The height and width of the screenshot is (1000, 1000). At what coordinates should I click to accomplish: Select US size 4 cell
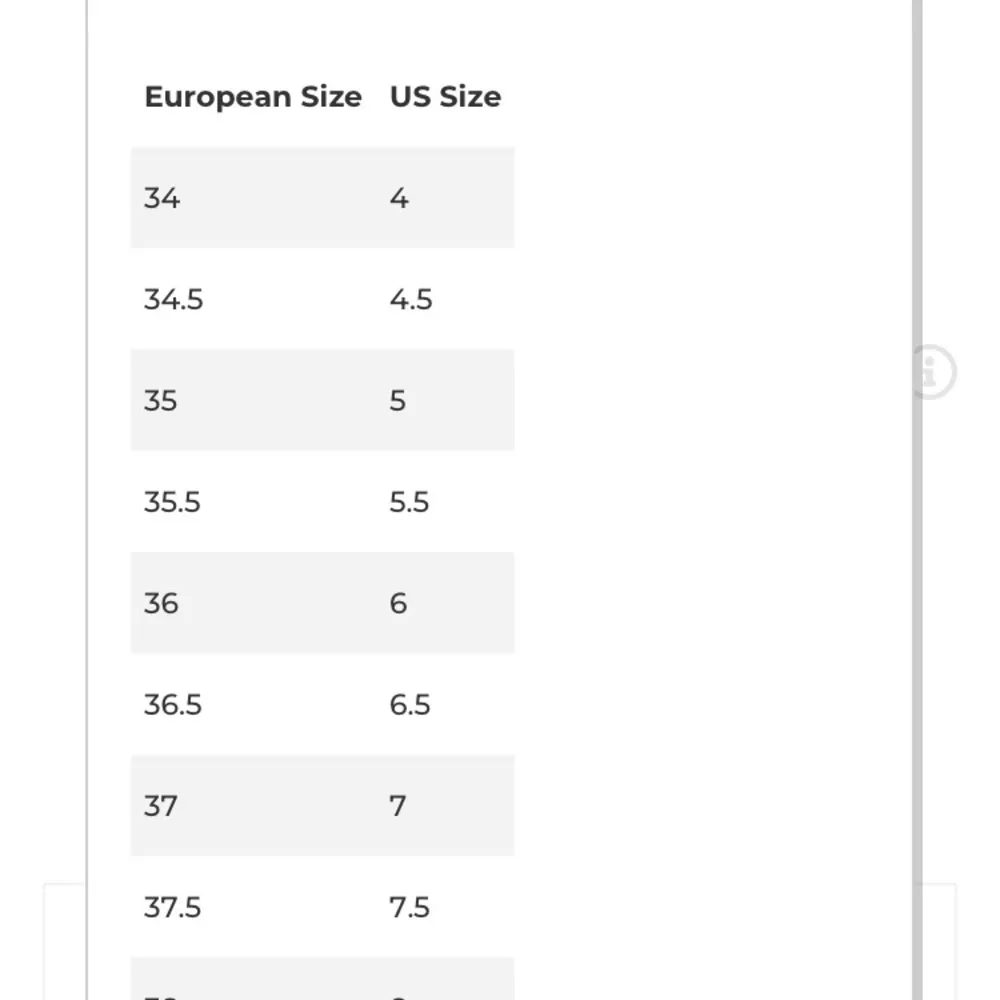point(399,198)
